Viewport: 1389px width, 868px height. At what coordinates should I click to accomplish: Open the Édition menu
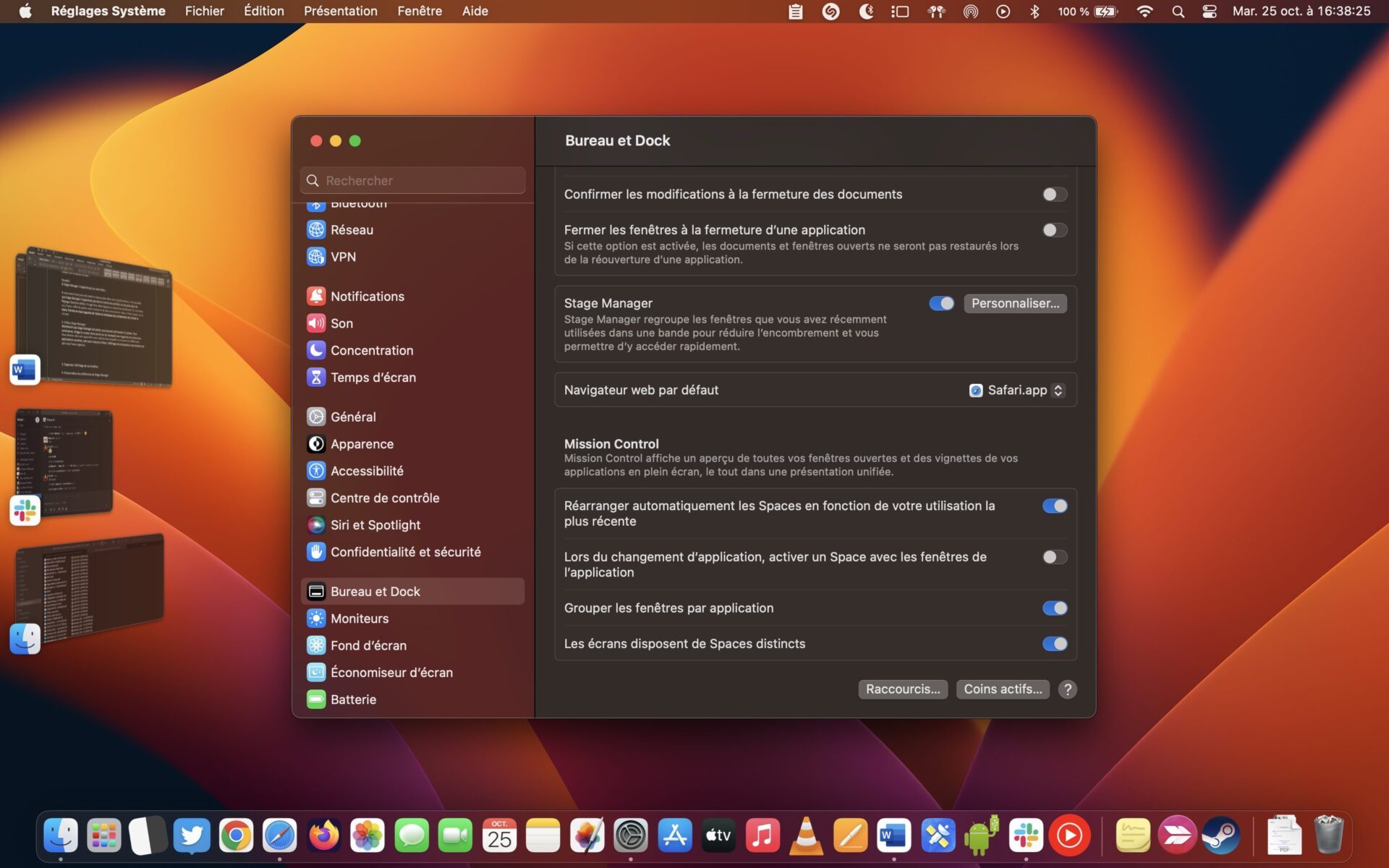264,11
